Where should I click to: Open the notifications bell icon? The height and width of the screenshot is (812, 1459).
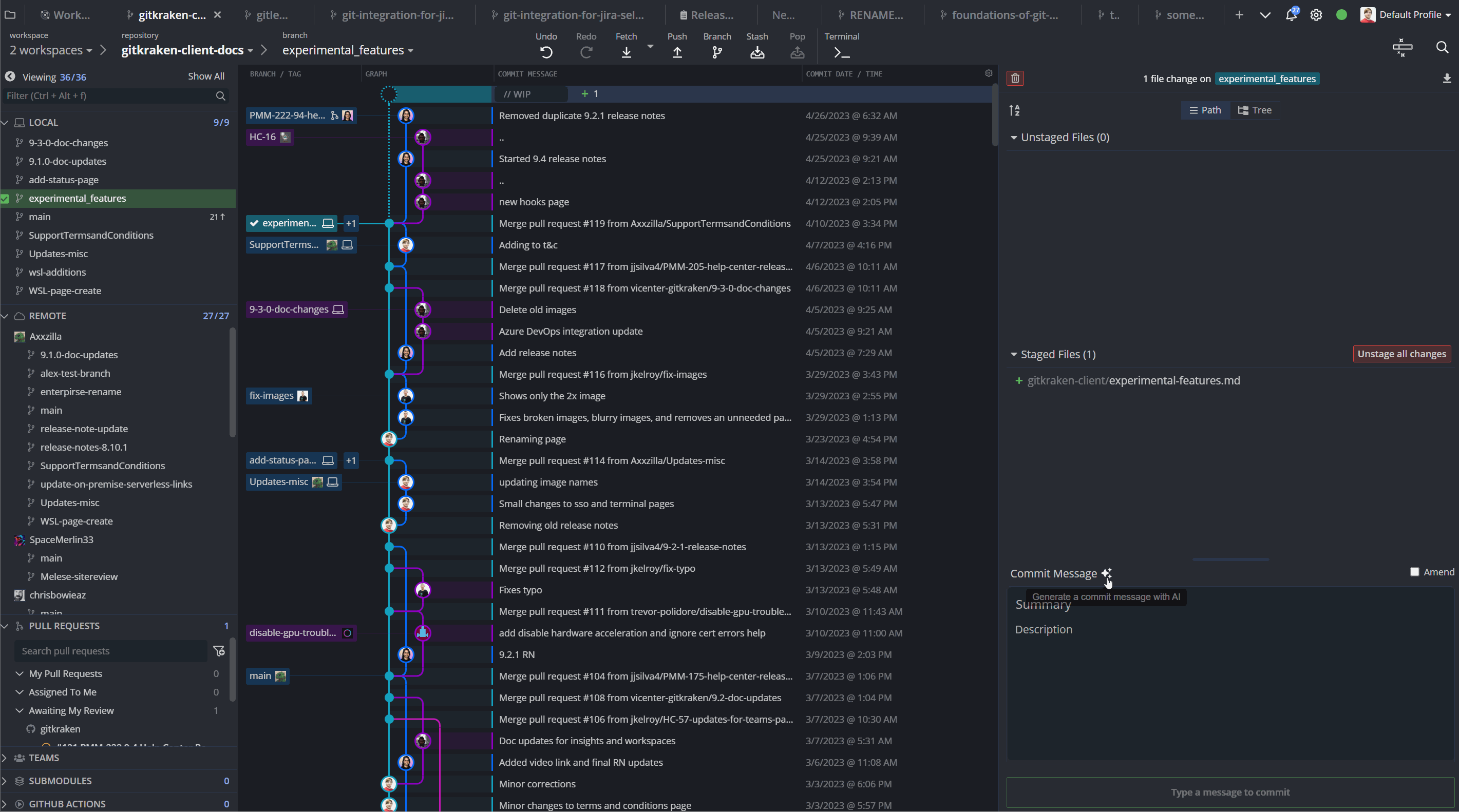point(1291,15)
